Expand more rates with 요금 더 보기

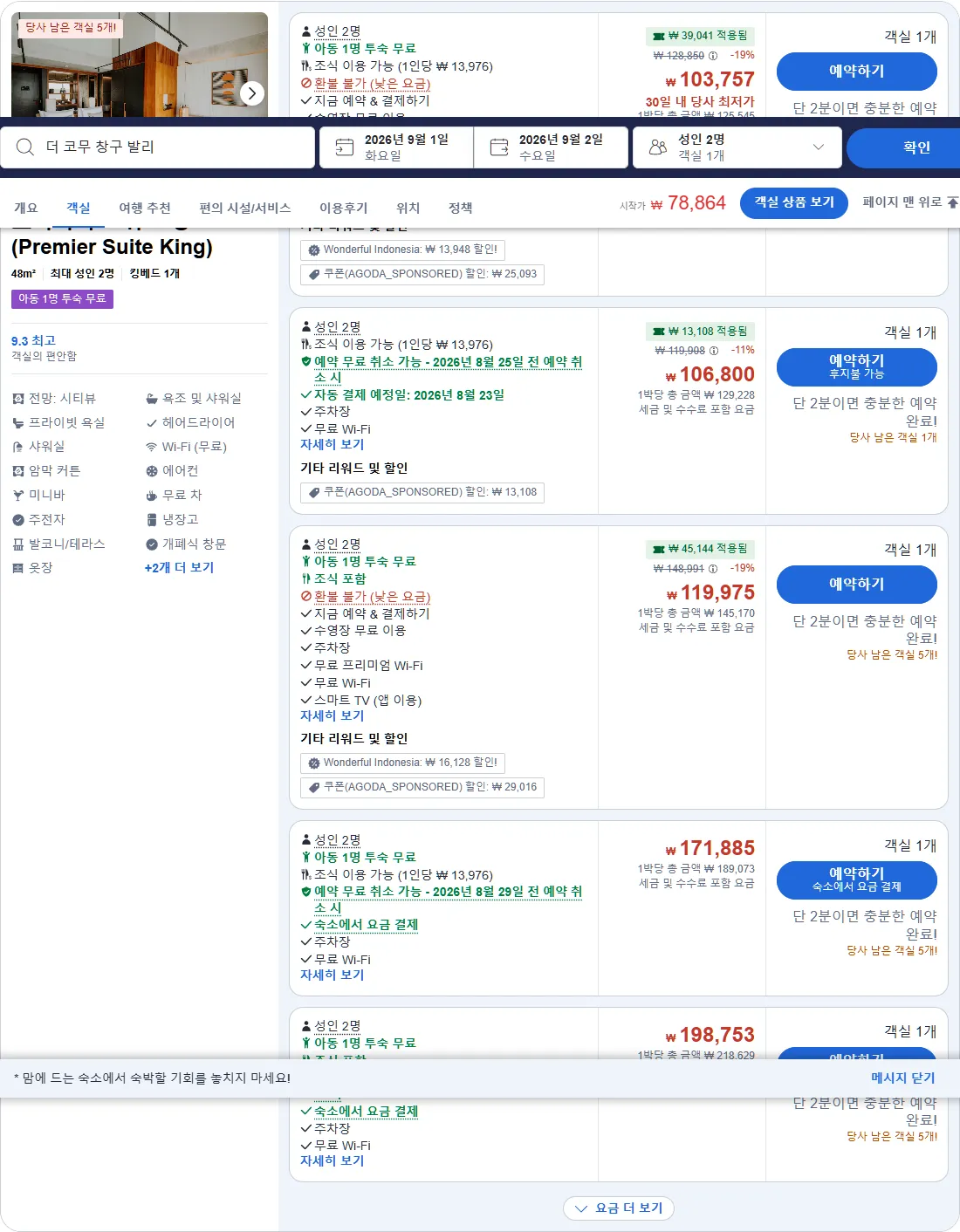tap(619, 1208)
